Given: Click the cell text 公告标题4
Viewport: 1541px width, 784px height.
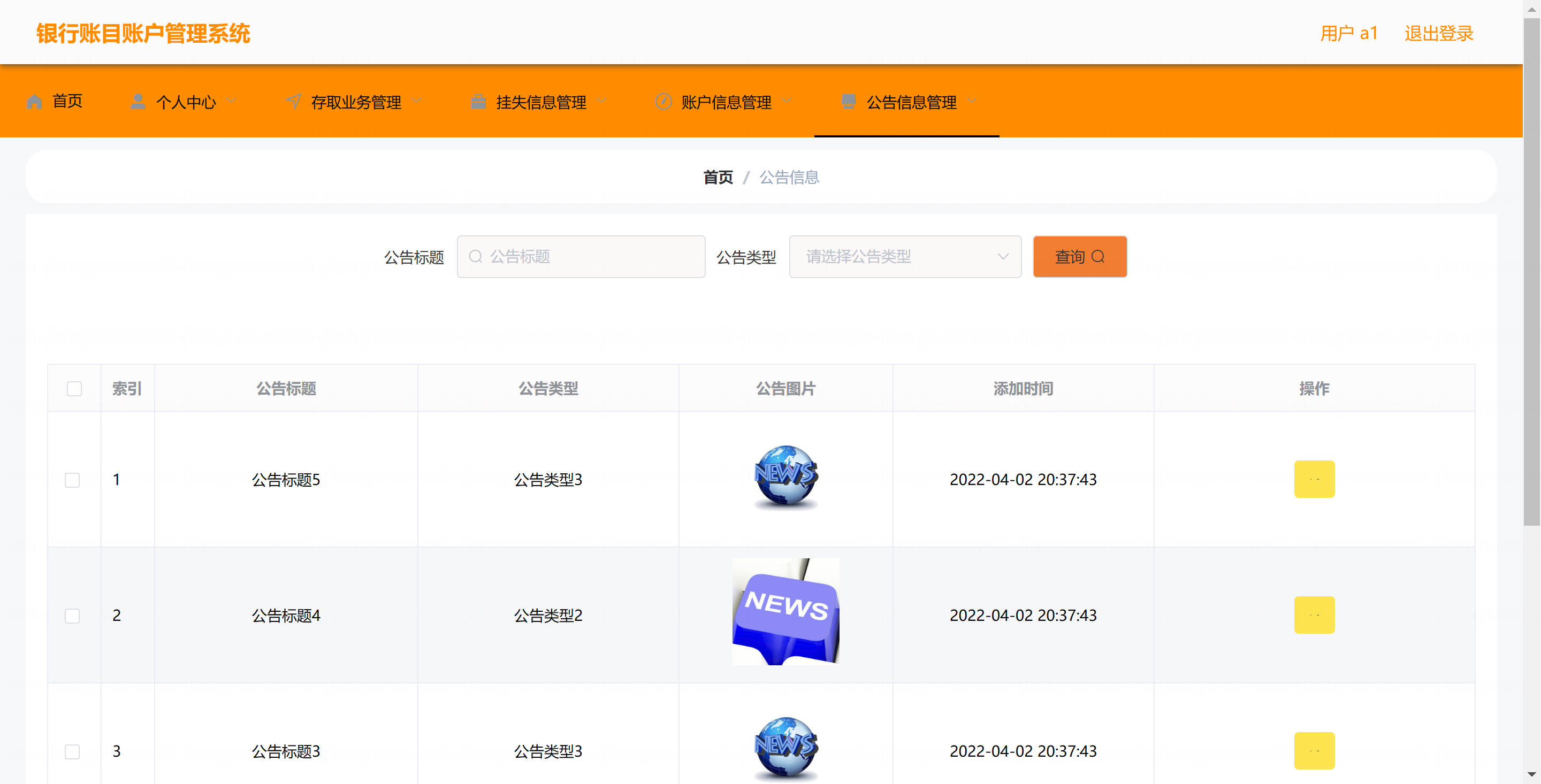Looking at the screenshot, I should click(286, 616).
